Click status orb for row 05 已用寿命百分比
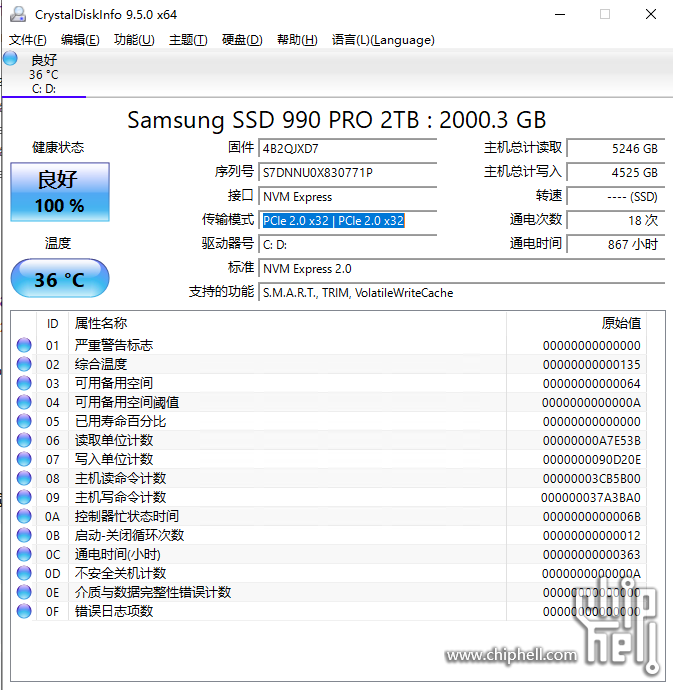 (24, 421)
